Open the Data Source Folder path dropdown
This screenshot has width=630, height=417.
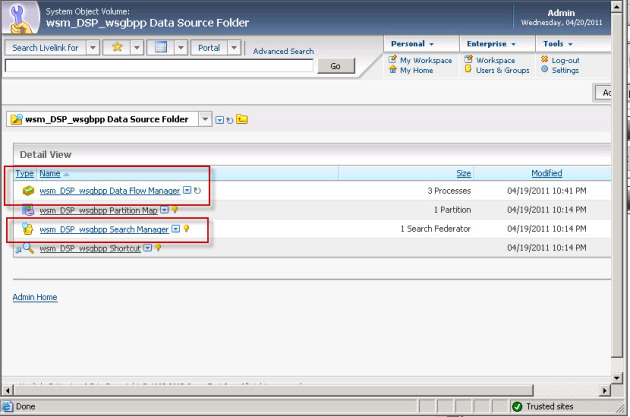coord(206,119)
